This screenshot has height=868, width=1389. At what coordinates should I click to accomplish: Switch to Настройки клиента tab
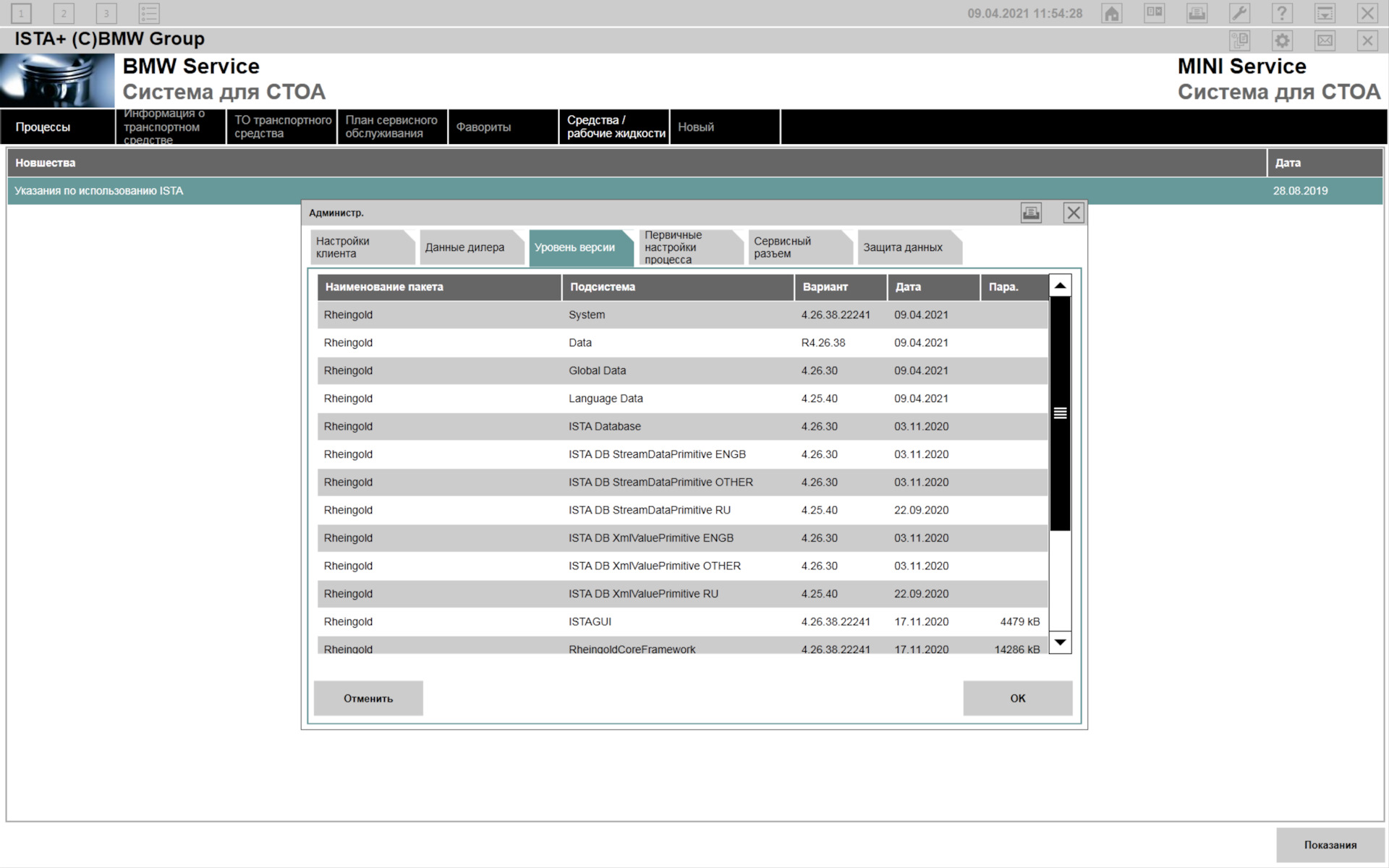pos(363,247)
